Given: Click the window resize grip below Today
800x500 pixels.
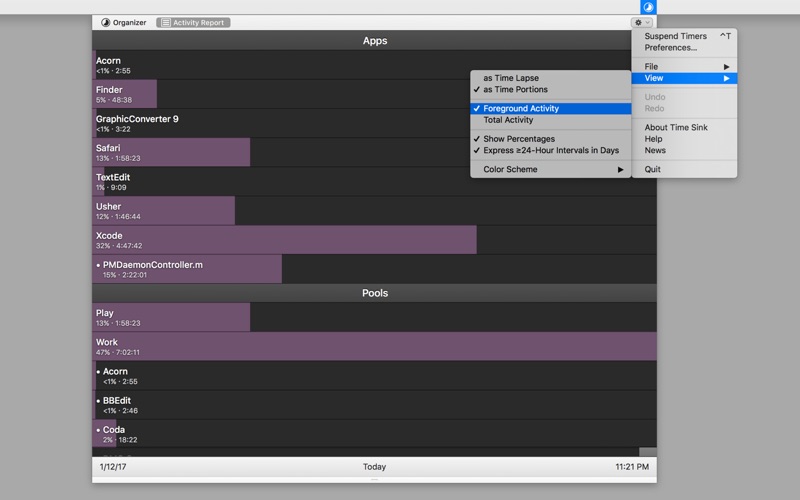Looking at the screenshot, I should [374, 480].
